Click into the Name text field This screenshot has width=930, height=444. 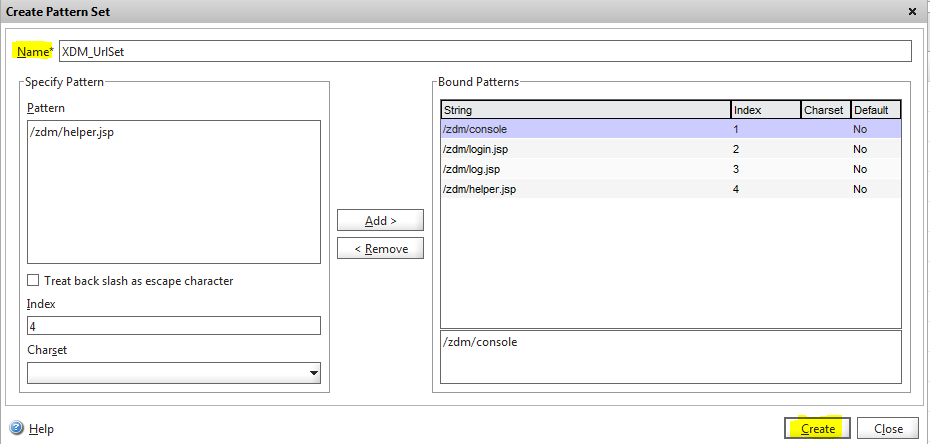485,51
